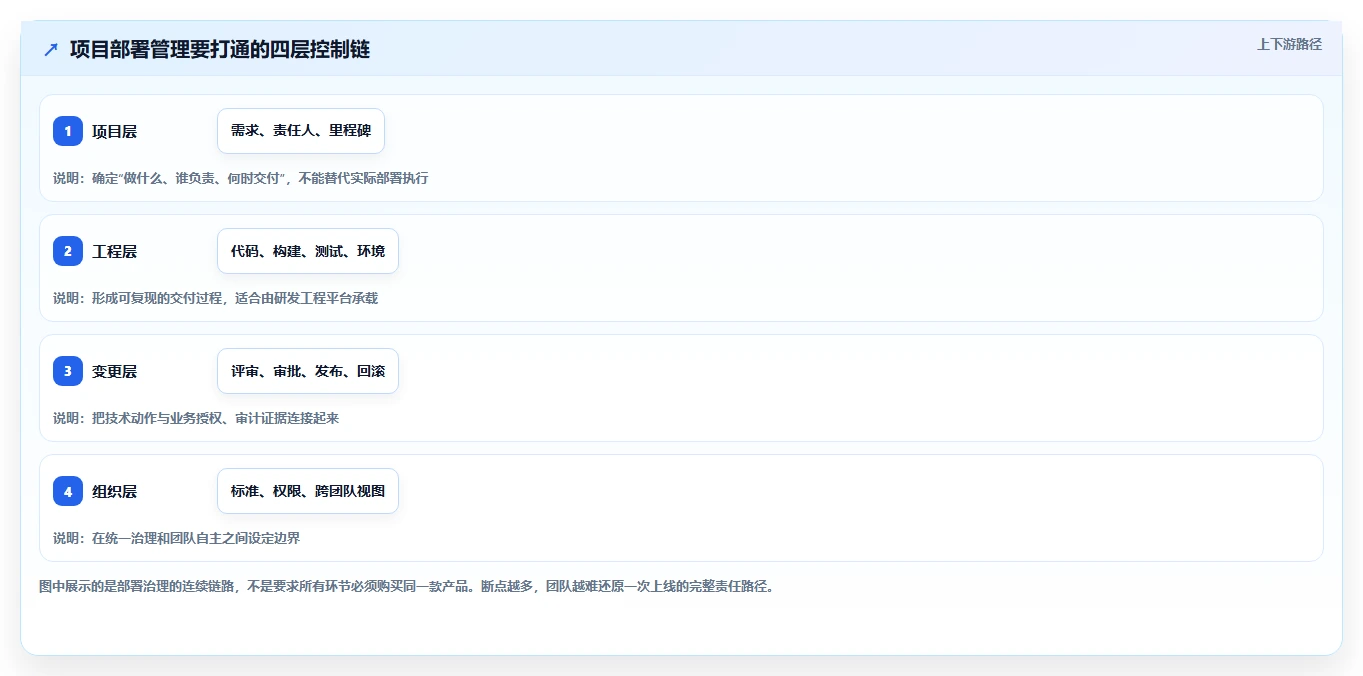
Task: Click the number 3 badge for 变更层
Action: pos(68,371)
